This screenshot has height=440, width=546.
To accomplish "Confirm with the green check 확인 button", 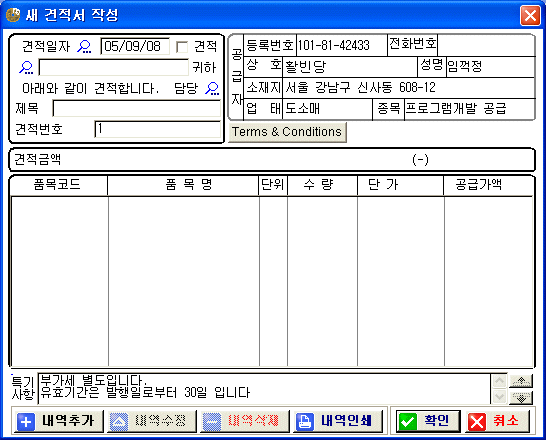I will click(x=428, y=421).
